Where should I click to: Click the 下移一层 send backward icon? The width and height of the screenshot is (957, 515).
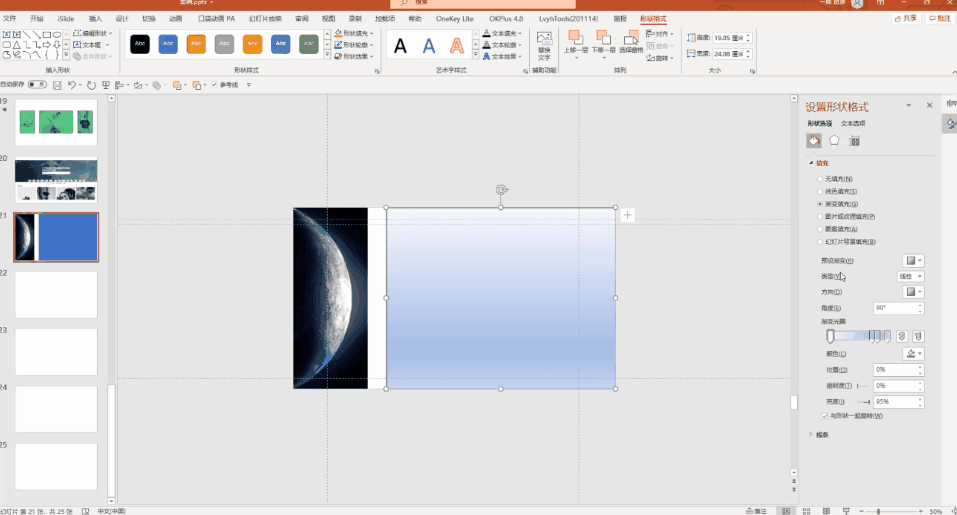[603, 43]
